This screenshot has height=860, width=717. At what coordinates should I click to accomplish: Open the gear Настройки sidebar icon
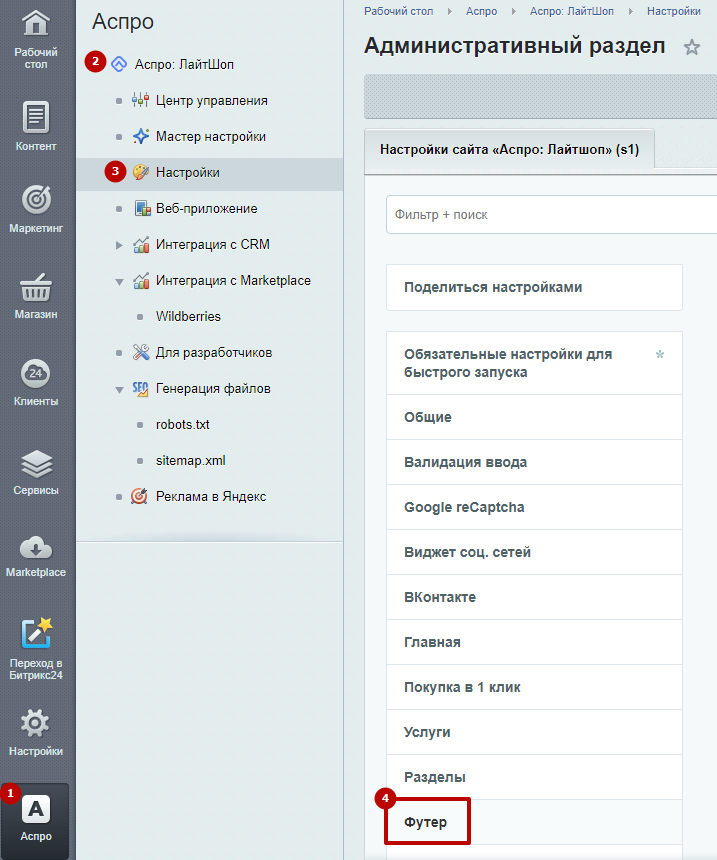[x=35, y=723]
